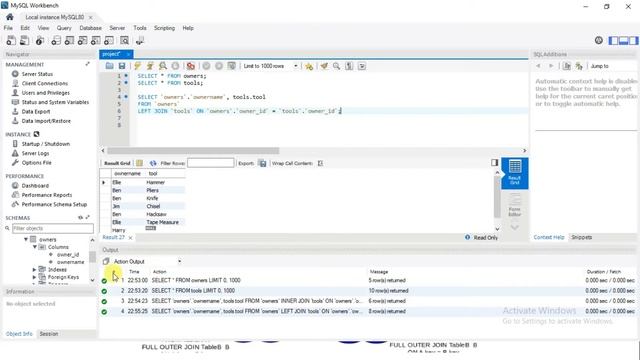
Task: Toggle the result side panel visibility
Action: (x=494, y=162)
